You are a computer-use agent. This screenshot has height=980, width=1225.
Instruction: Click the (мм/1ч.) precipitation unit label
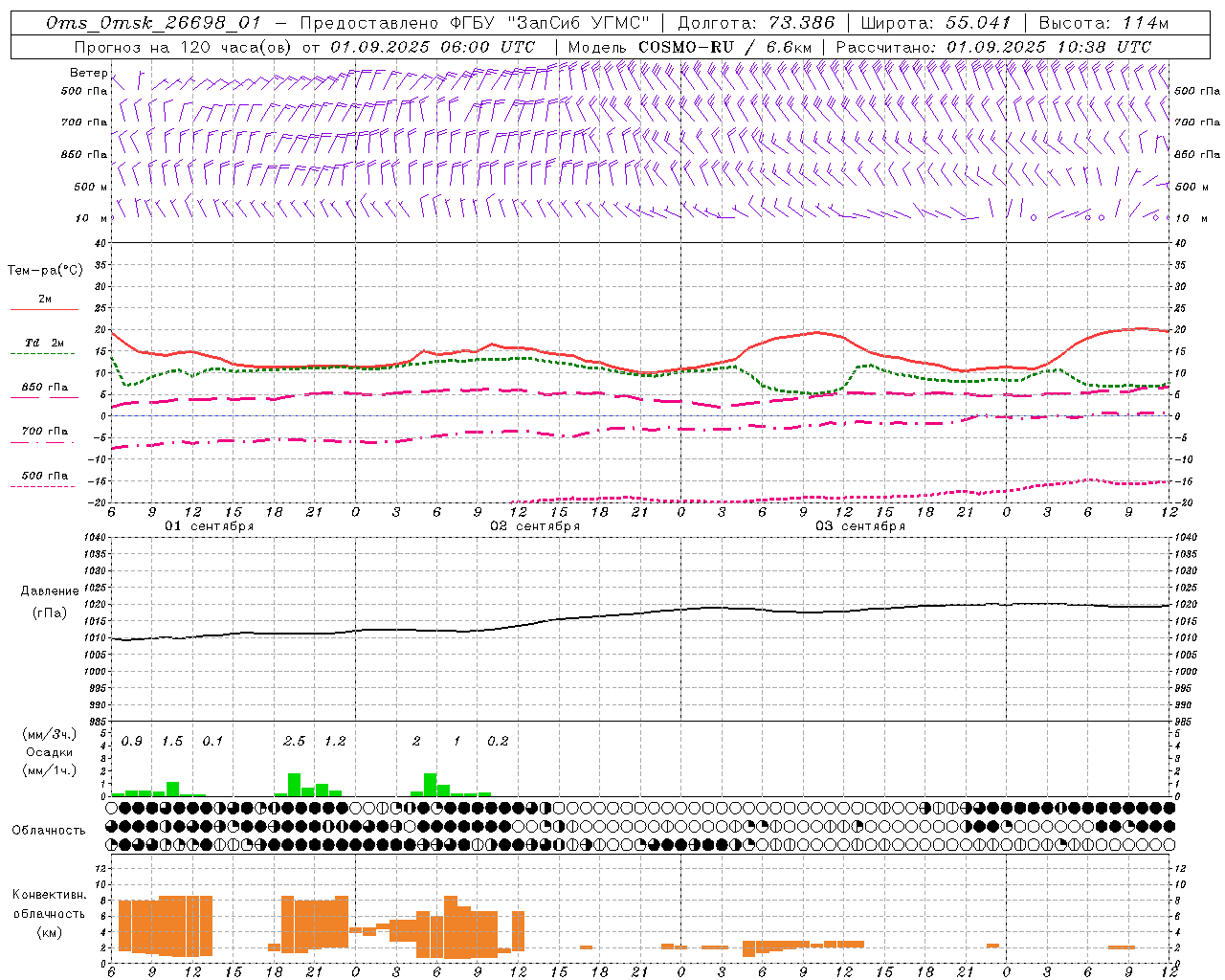pyautogui.click(x=49, y=770)
